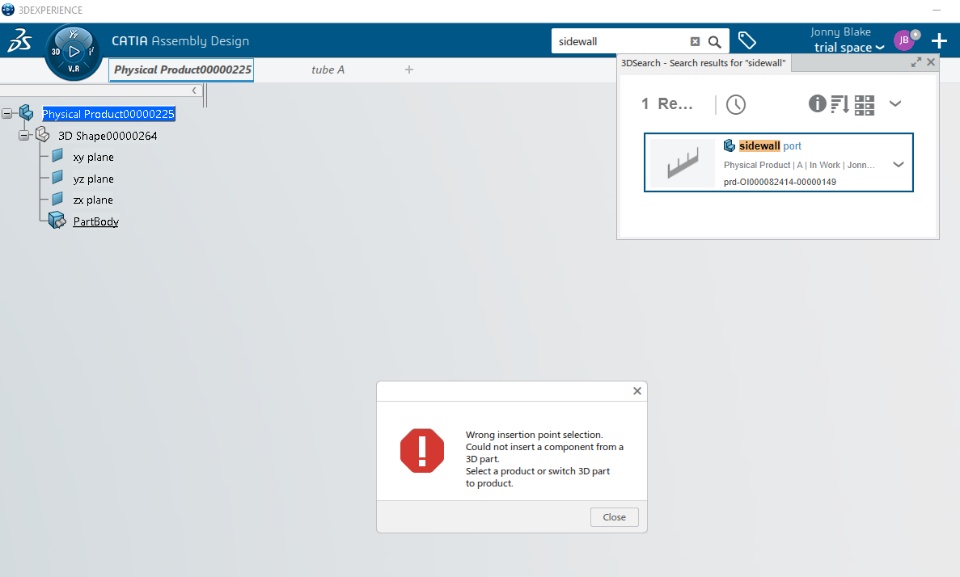The width and height of the screenshot is (960, 577).
Task: Clear the sidewall search text
Action: [695, 42]
